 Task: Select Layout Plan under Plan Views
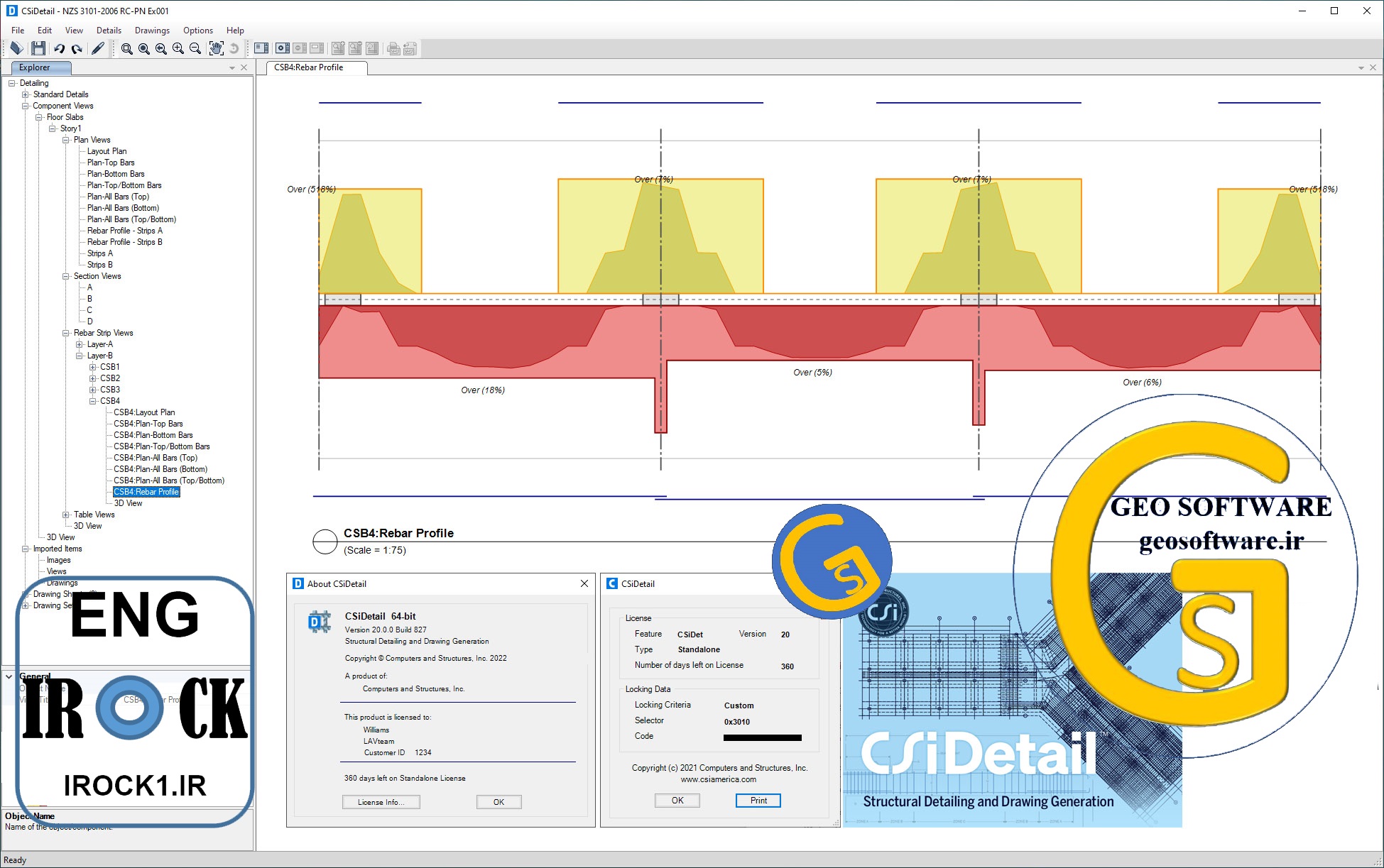point(107,151)
